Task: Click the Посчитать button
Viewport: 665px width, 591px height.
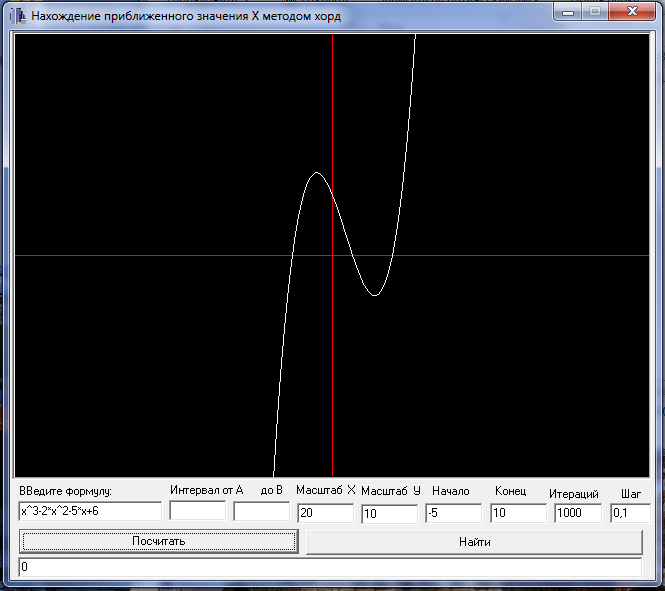Action: click(x=159, y=541)
